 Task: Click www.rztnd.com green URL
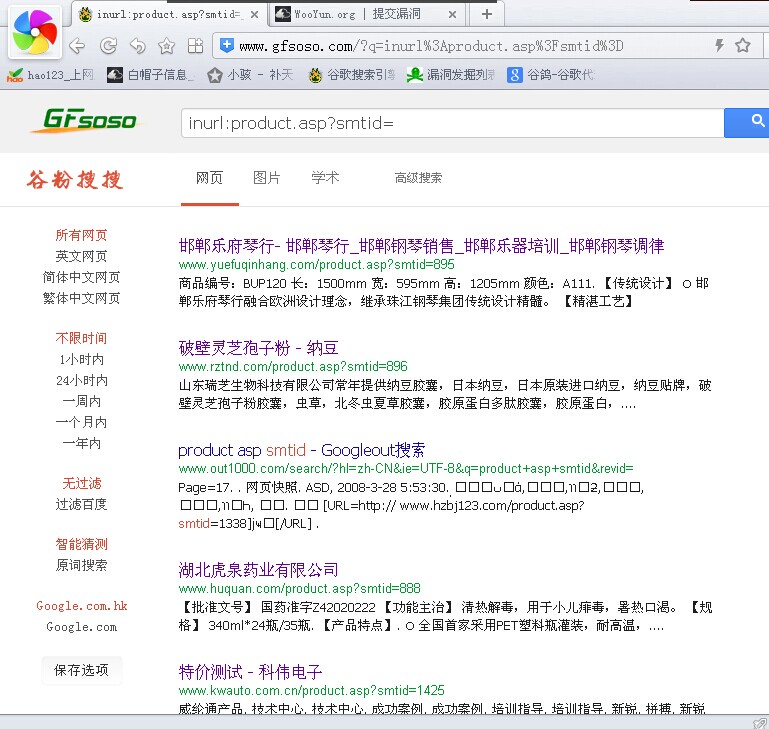293,367
